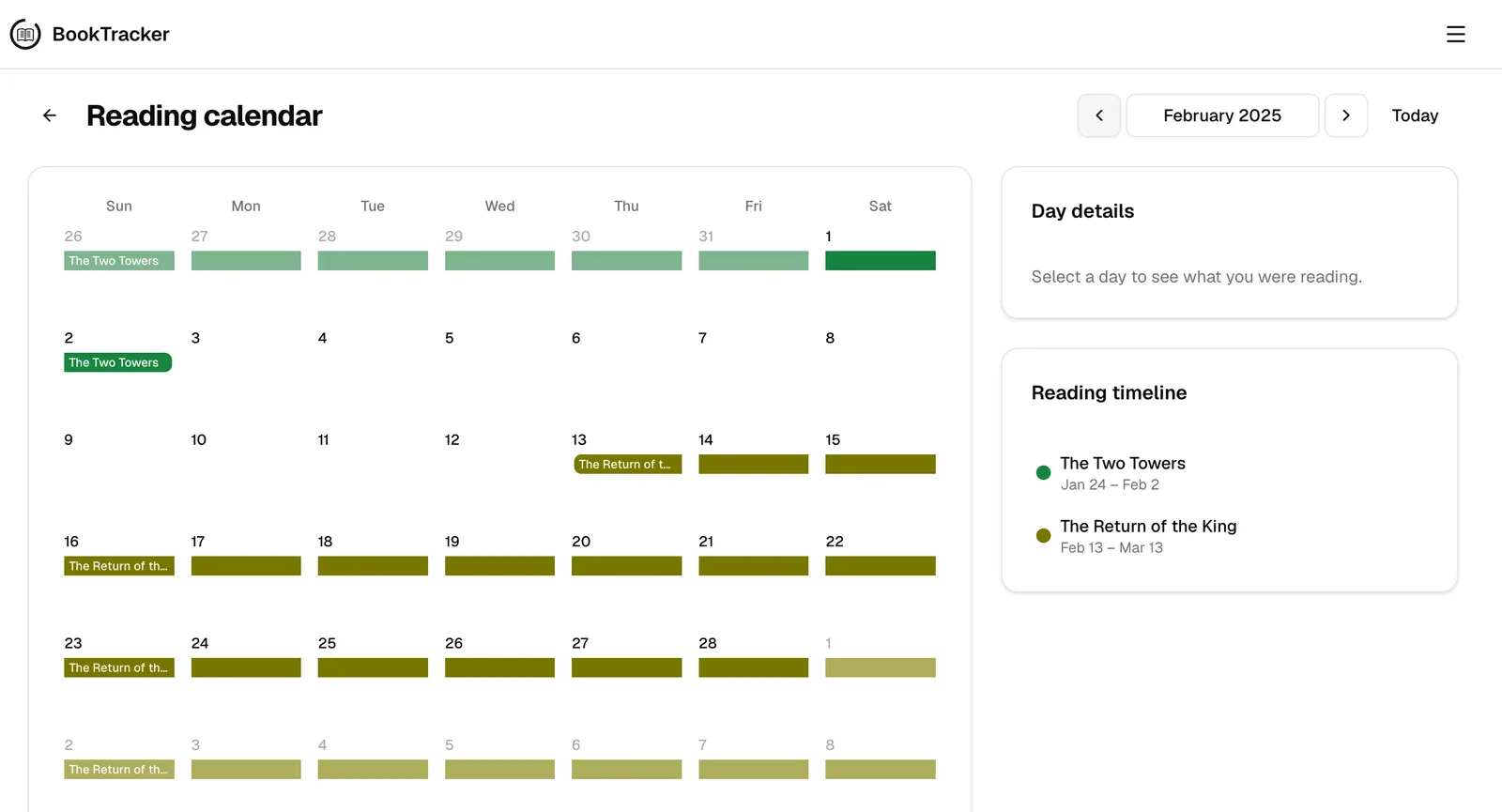Select day 9 in February
Viewport: 1502px width, 812px height.
[x=69, y=439]
